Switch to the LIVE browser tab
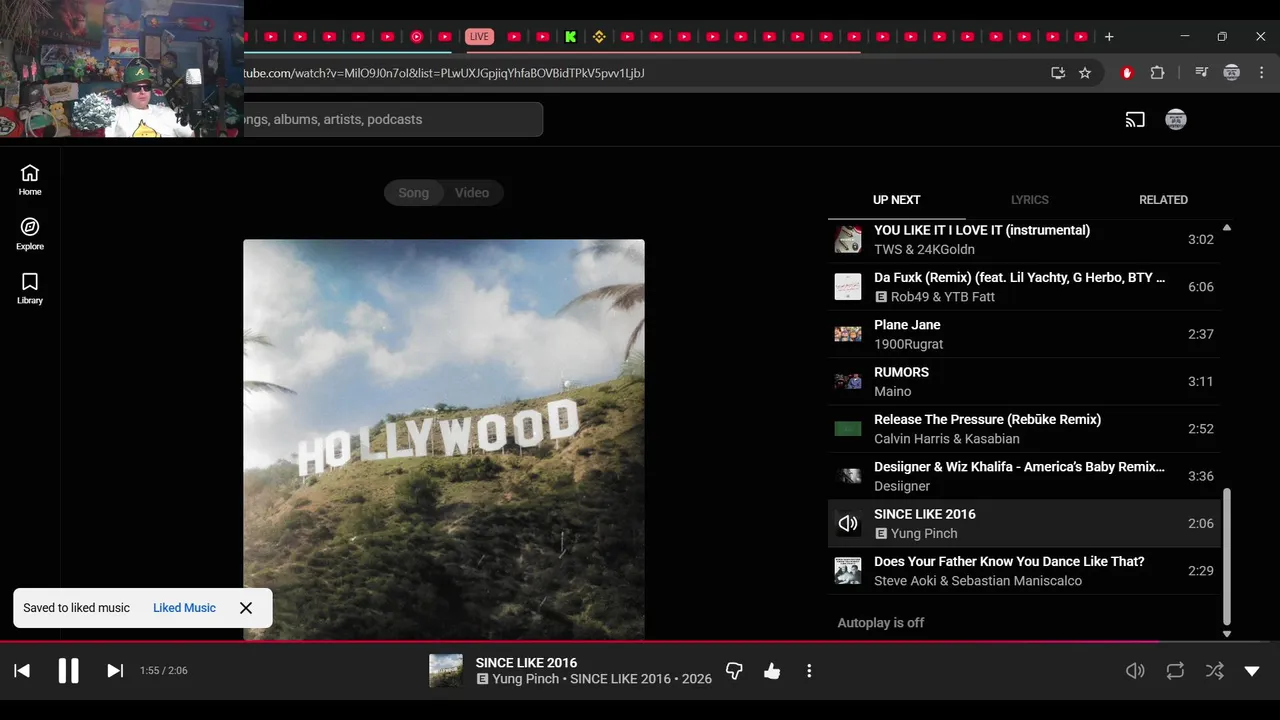 (479, 37)
